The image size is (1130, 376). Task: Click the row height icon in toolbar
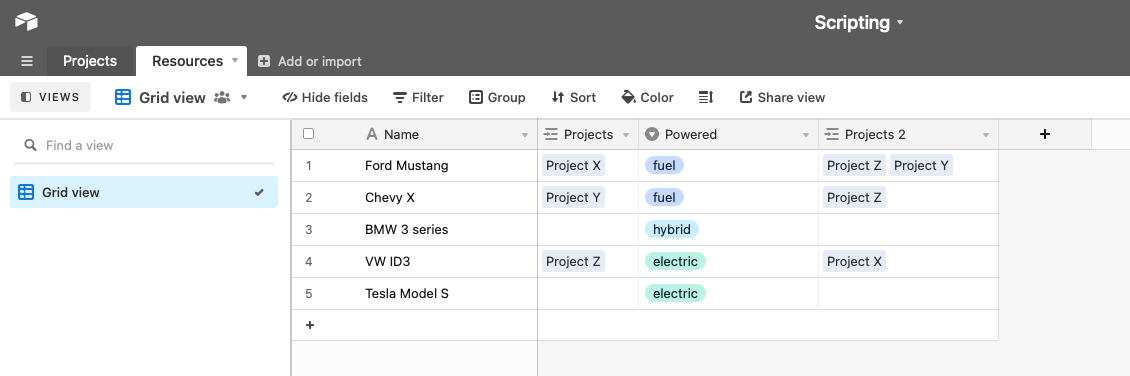coord(706,97)
